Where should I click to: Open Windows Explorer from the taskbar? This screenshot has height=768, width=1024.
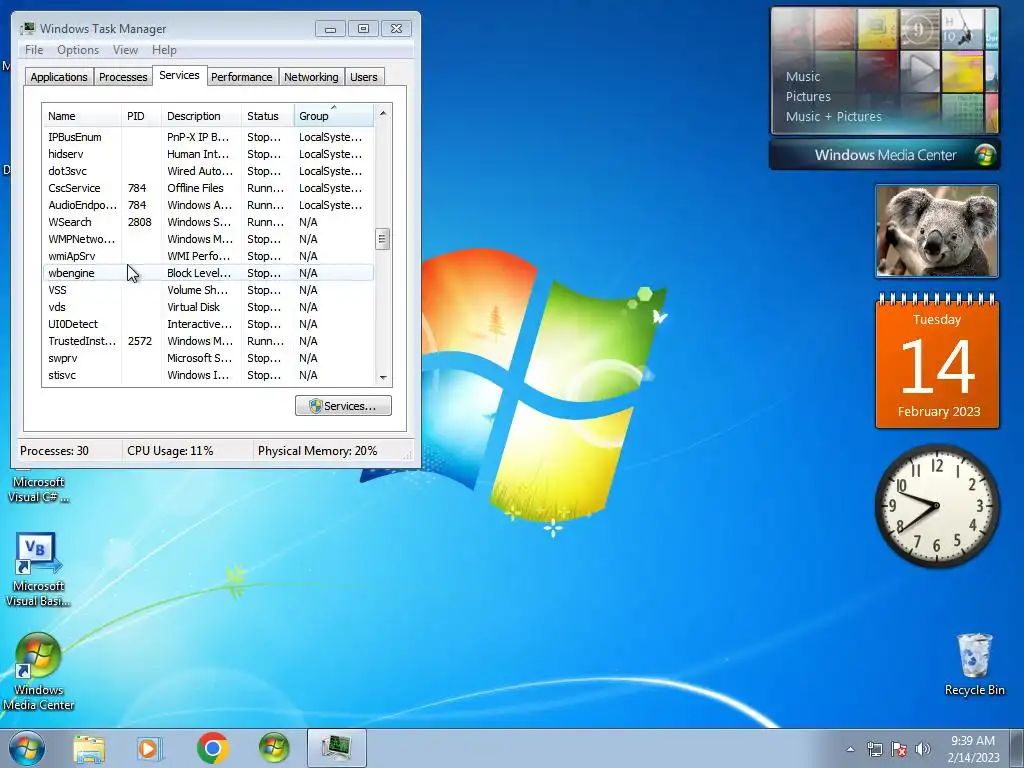(89, 748)
